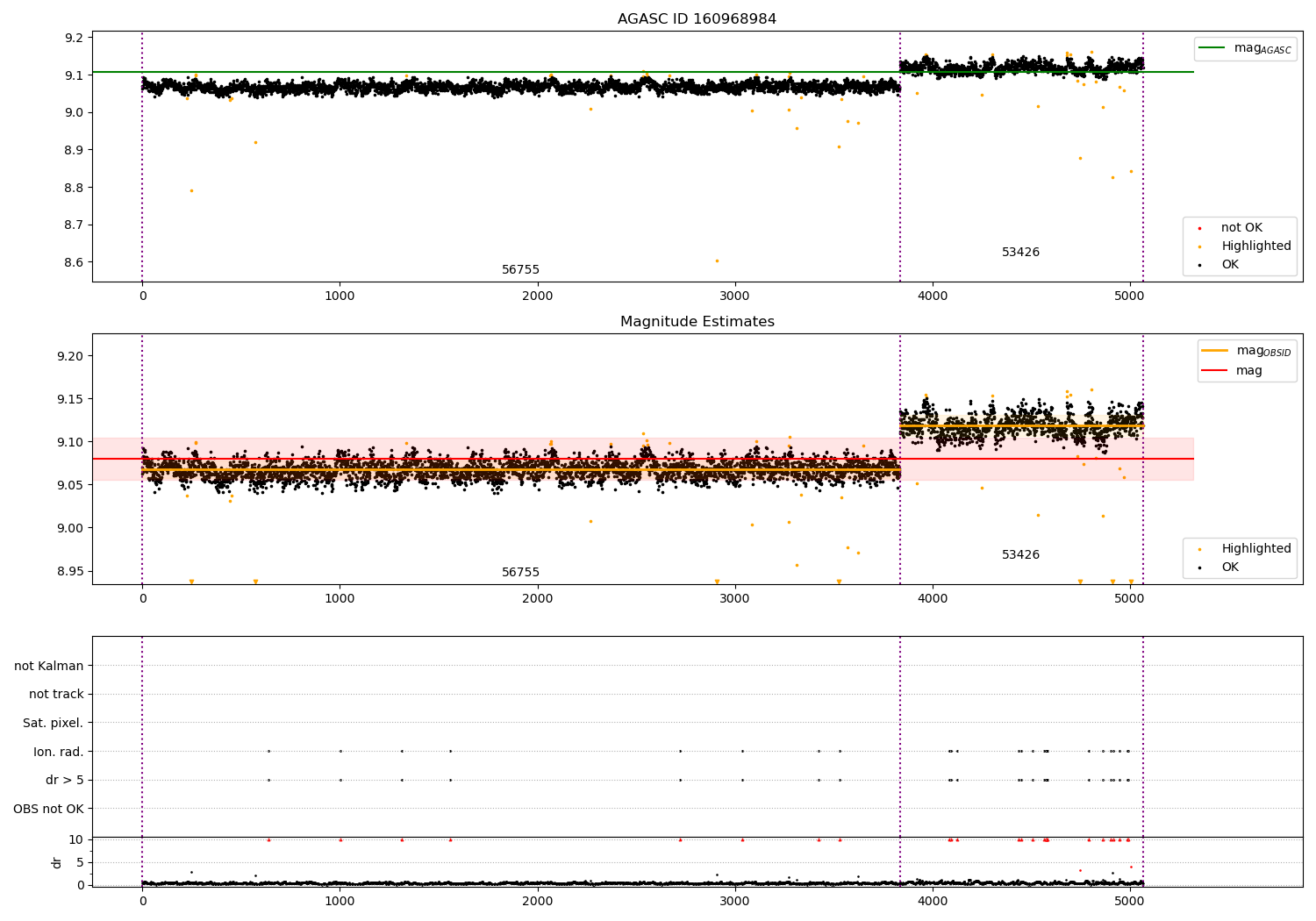Click the 'Sat. pixel.' row label
This screenshot has width=1316, height=921.
pyautogui.click(x=53, y=723)
